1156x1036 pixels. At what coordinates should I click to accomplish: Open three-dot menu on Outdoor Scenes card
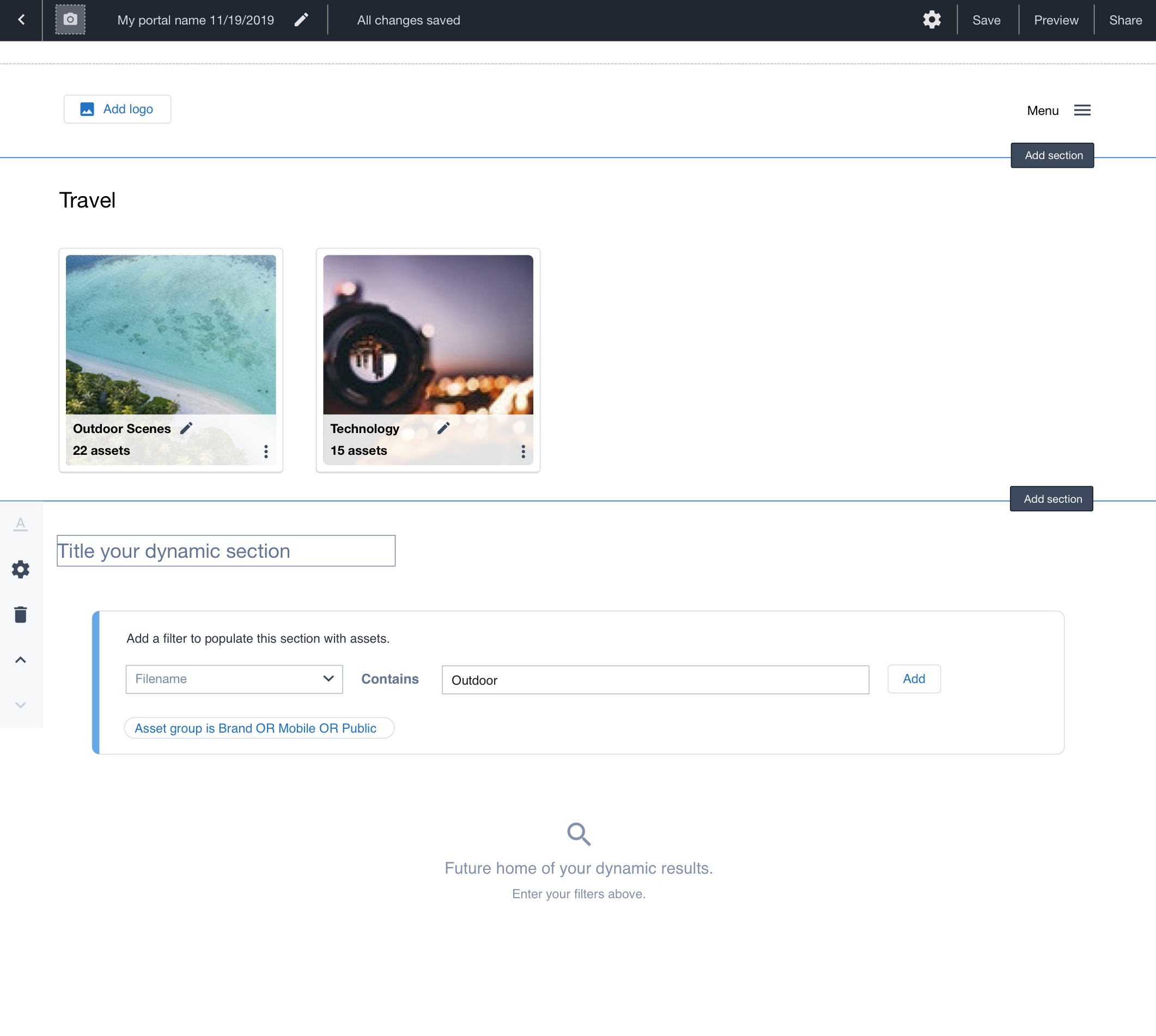266,452
